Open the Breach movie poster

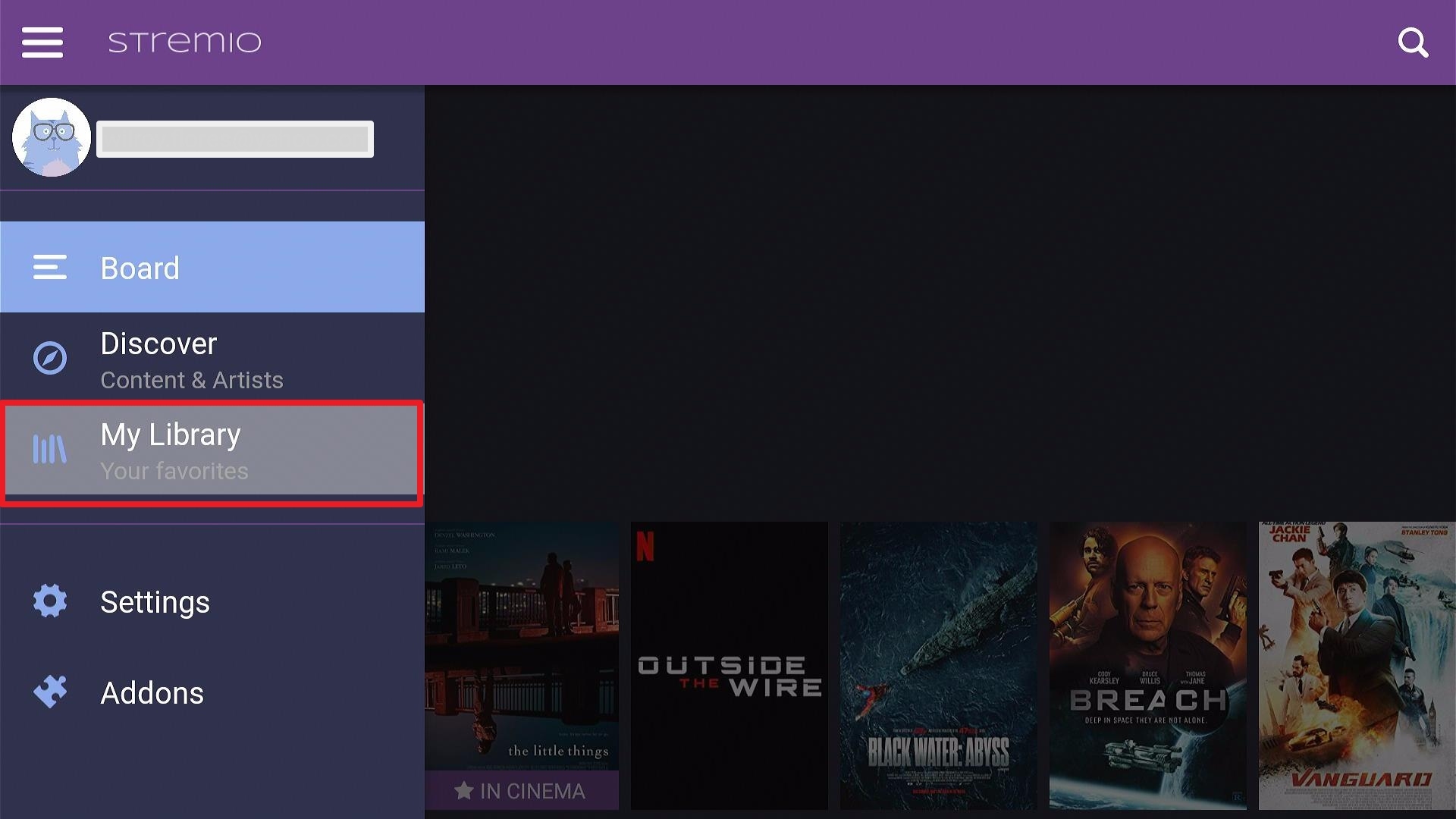click(1148, 666)
